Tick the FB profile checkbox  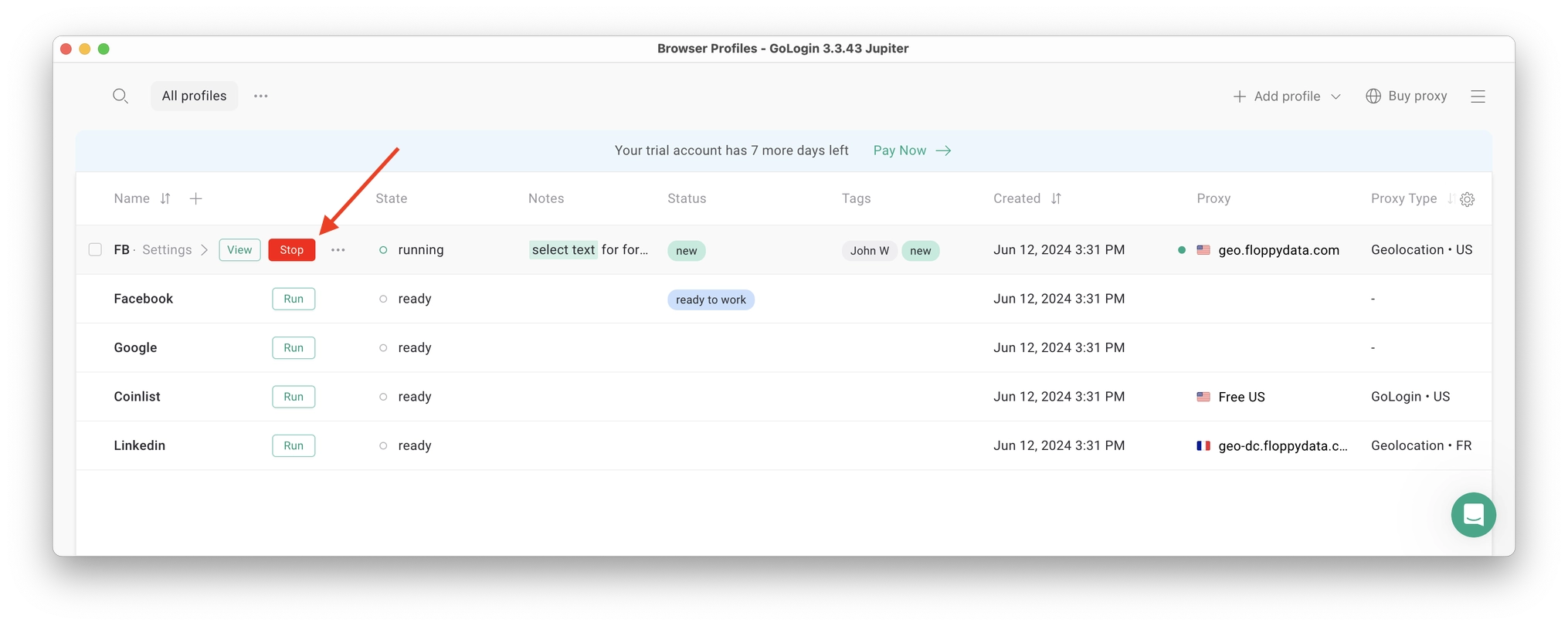pos(95,249)
